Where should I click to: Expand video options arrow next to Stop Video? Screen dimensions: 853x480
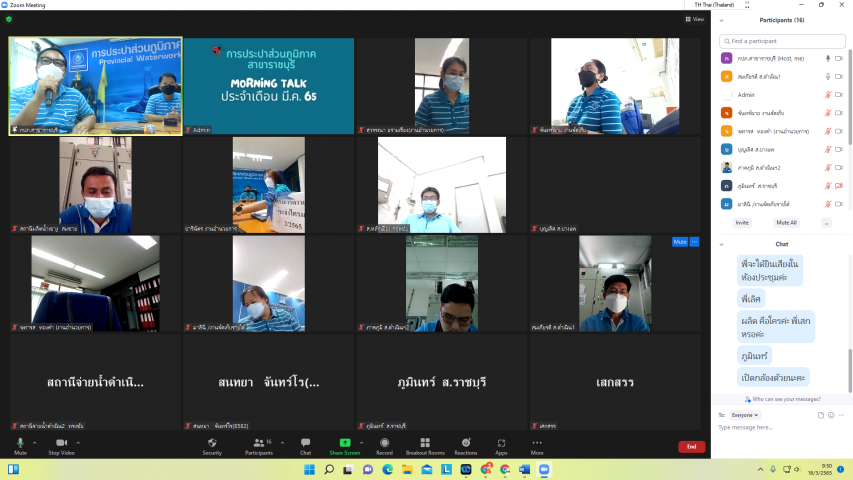tap(78, 442)
